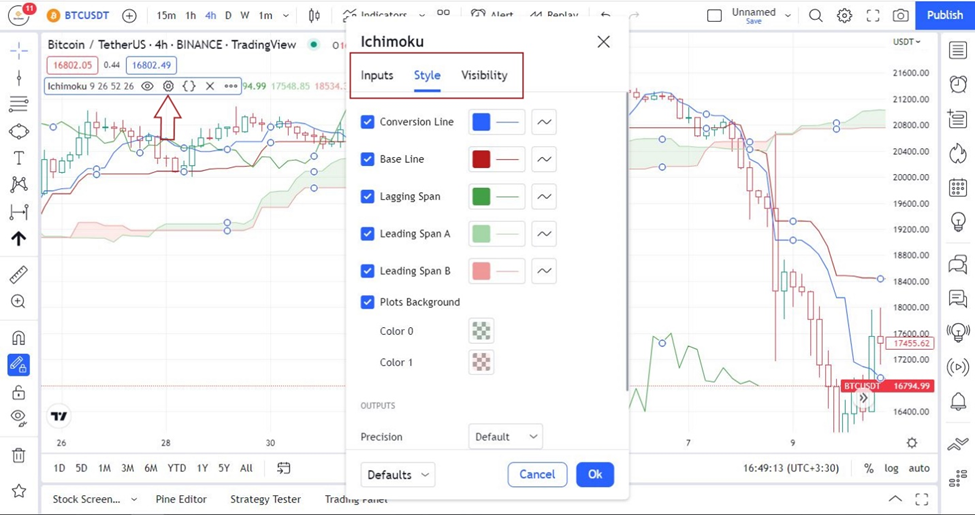Toggle the magnet mode icon
The image size is (975, 515).
19,338
